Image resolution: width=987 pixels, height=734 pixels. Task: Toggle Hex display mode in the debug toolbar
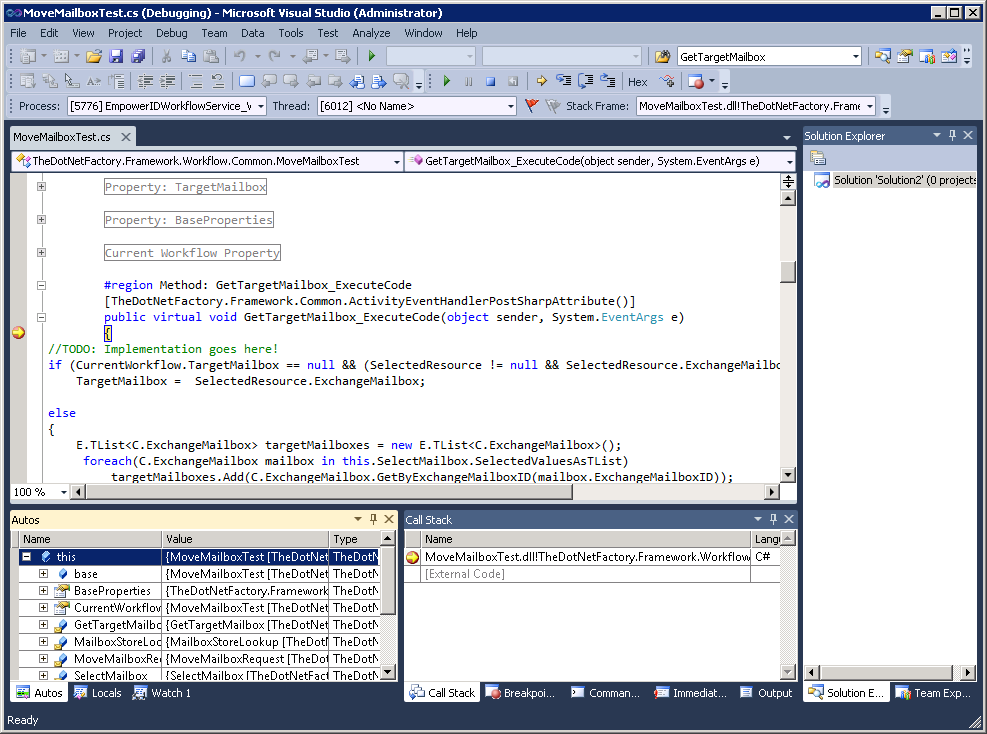[637, 81]
